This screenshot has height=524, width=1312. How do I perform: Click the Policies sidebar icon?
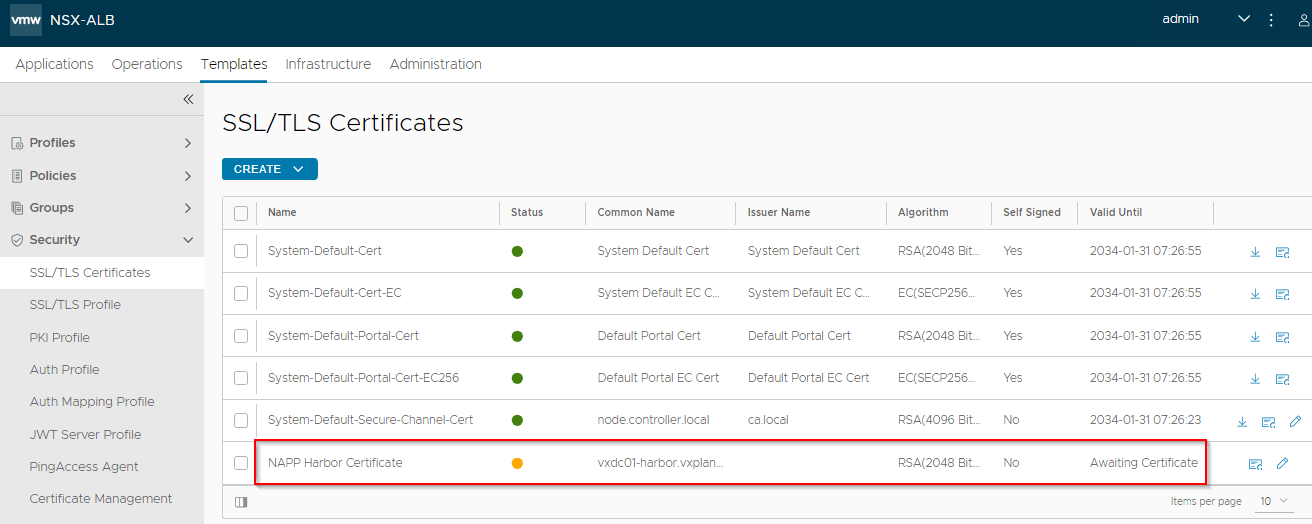click(x=17, y=176)
